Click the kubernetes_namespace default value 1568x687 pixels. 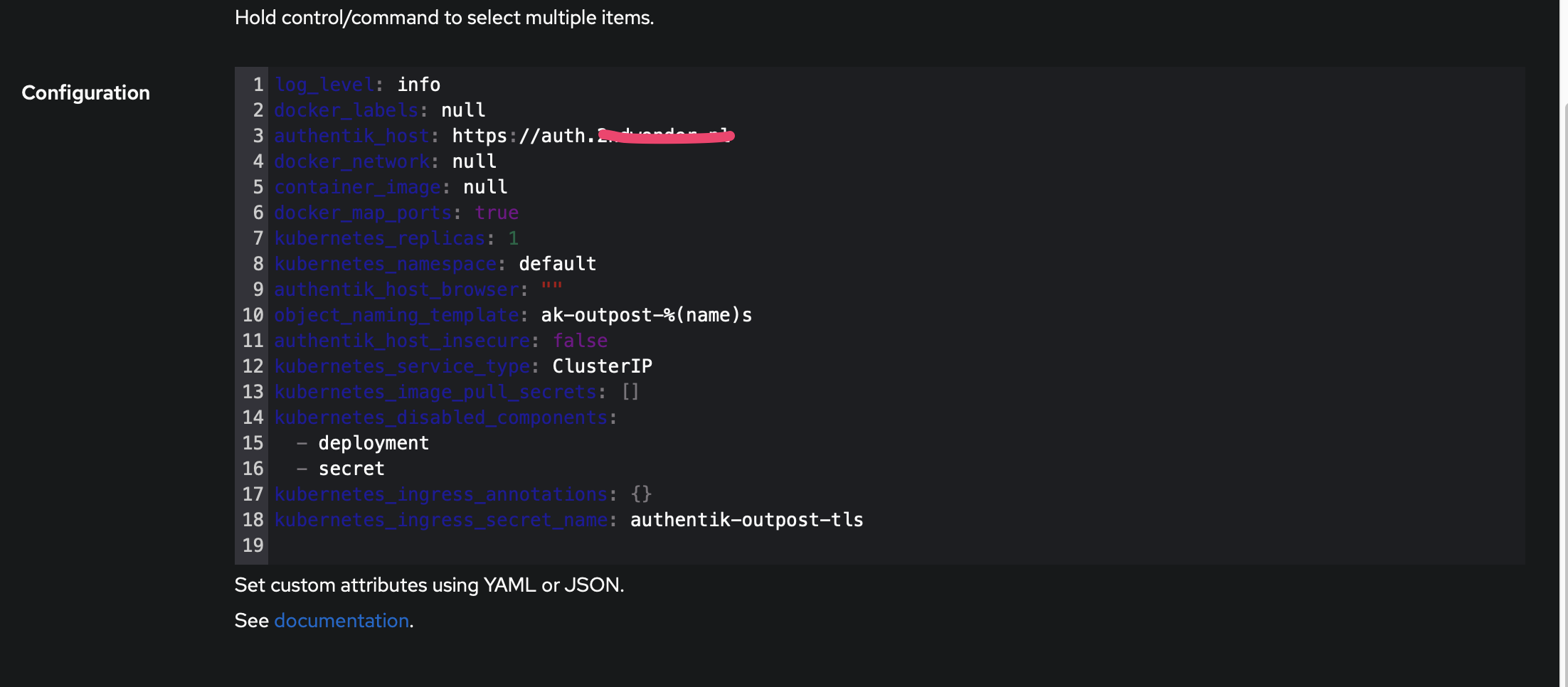(558, 263)
